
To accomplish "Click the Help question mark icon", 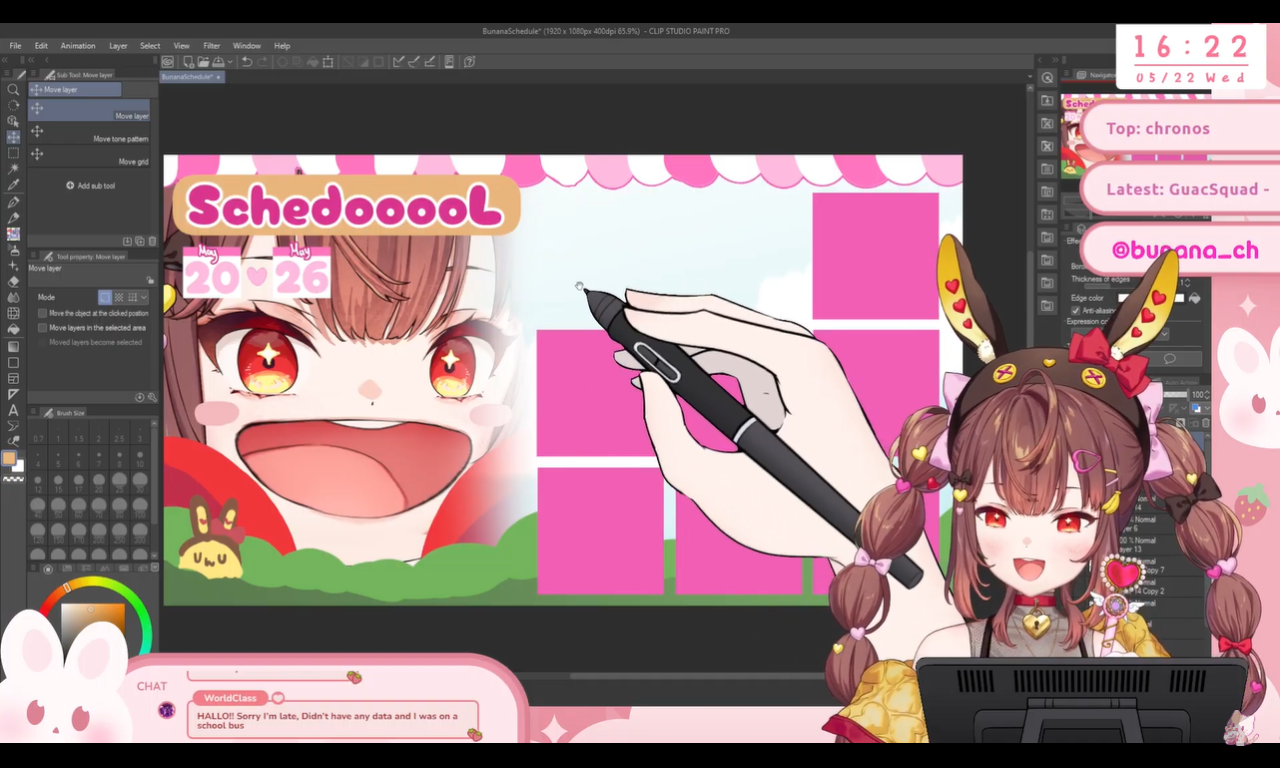I will [x=469, y=62].
